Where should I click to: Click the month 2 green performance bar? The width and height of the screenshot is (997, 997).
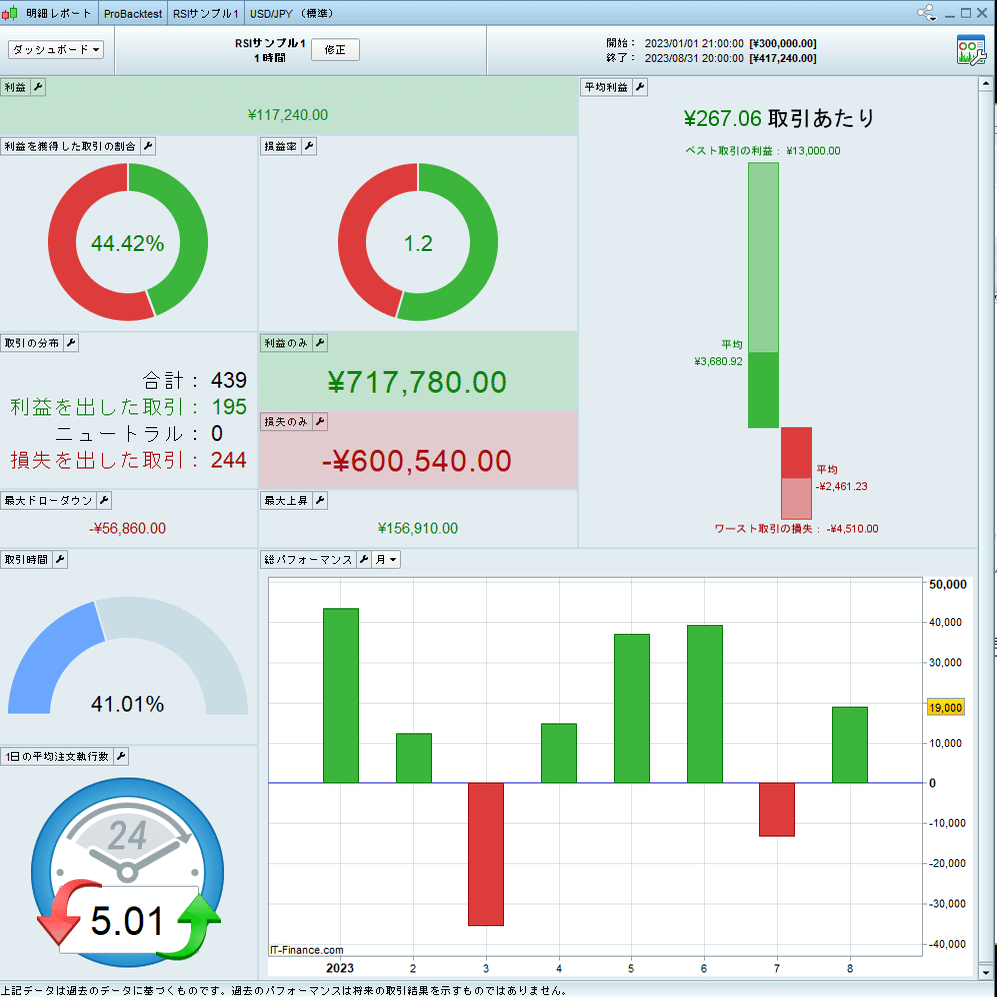pyautogui.click(x=414, y=759)
